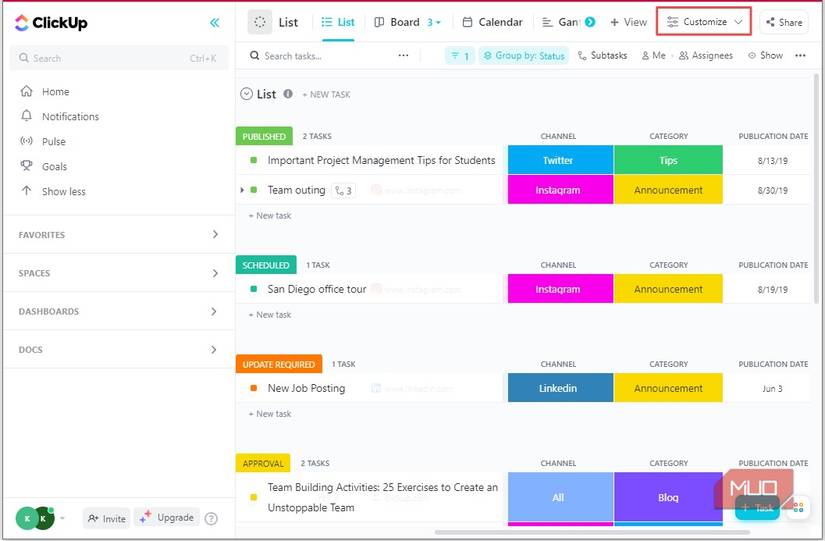Collapse the sidebar with double chevron icon

pos(215,23)
